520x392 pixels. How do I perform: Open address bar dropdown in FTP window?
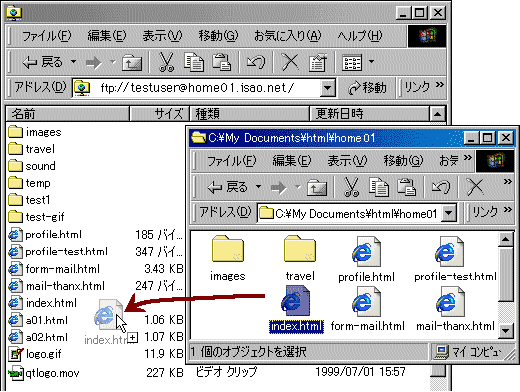pyautogui.click(x=328, y=88)
